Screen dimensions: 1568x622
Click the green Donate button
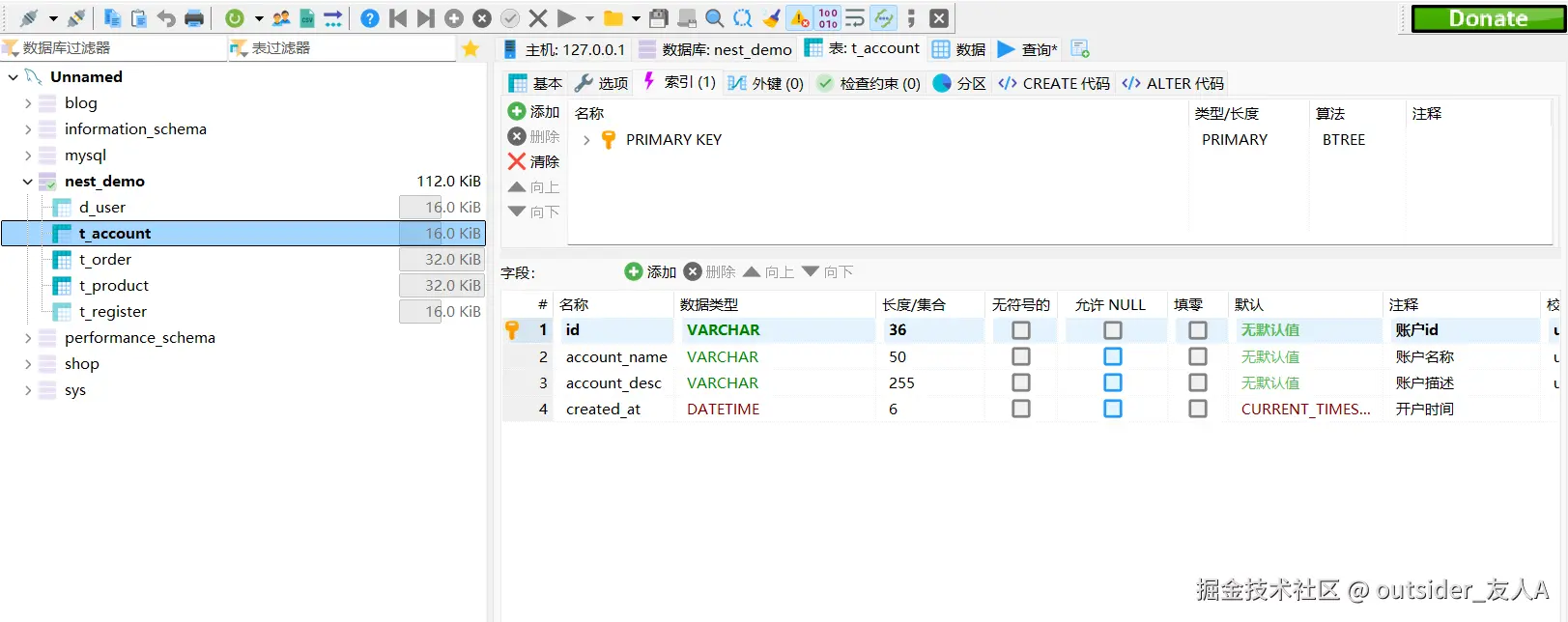(1488, 18)
